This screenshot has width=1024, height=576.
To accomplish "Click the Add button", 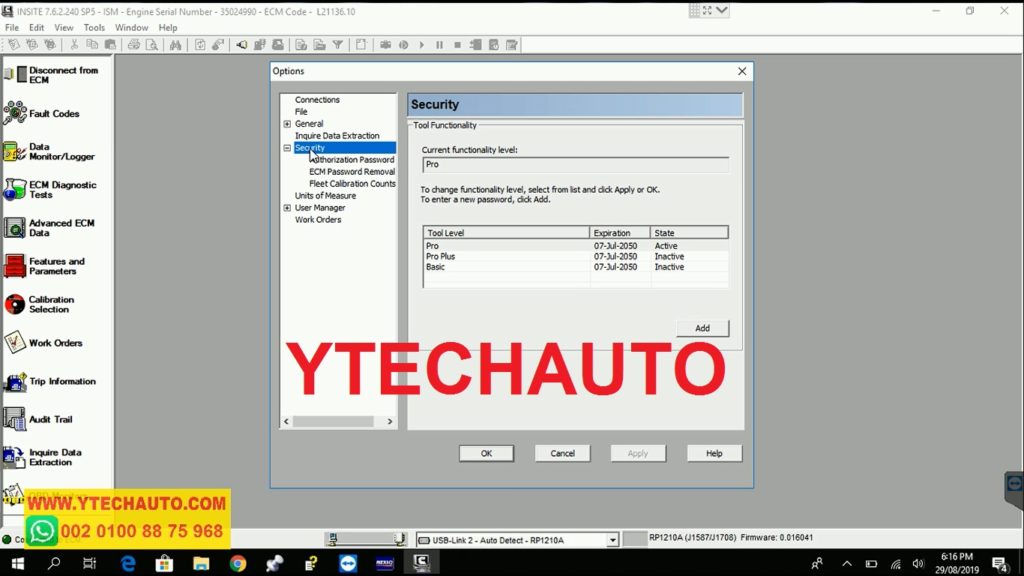I will pos(702,328).
